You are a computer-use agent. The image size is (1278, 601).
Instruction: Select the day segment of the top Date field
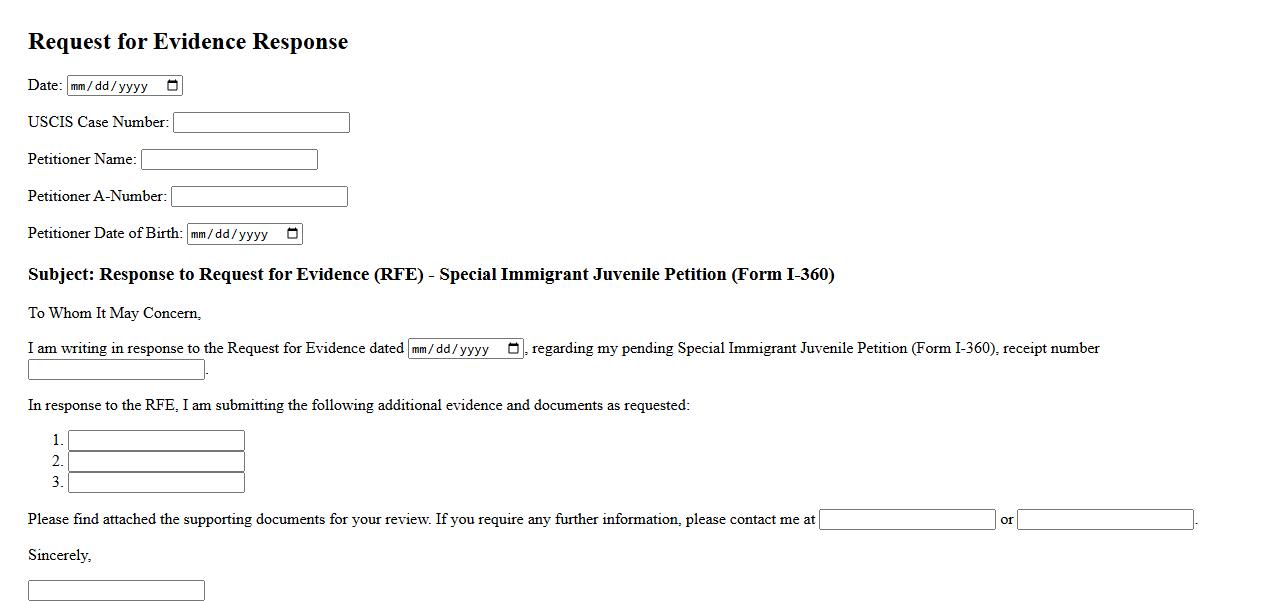click(103, 86)
